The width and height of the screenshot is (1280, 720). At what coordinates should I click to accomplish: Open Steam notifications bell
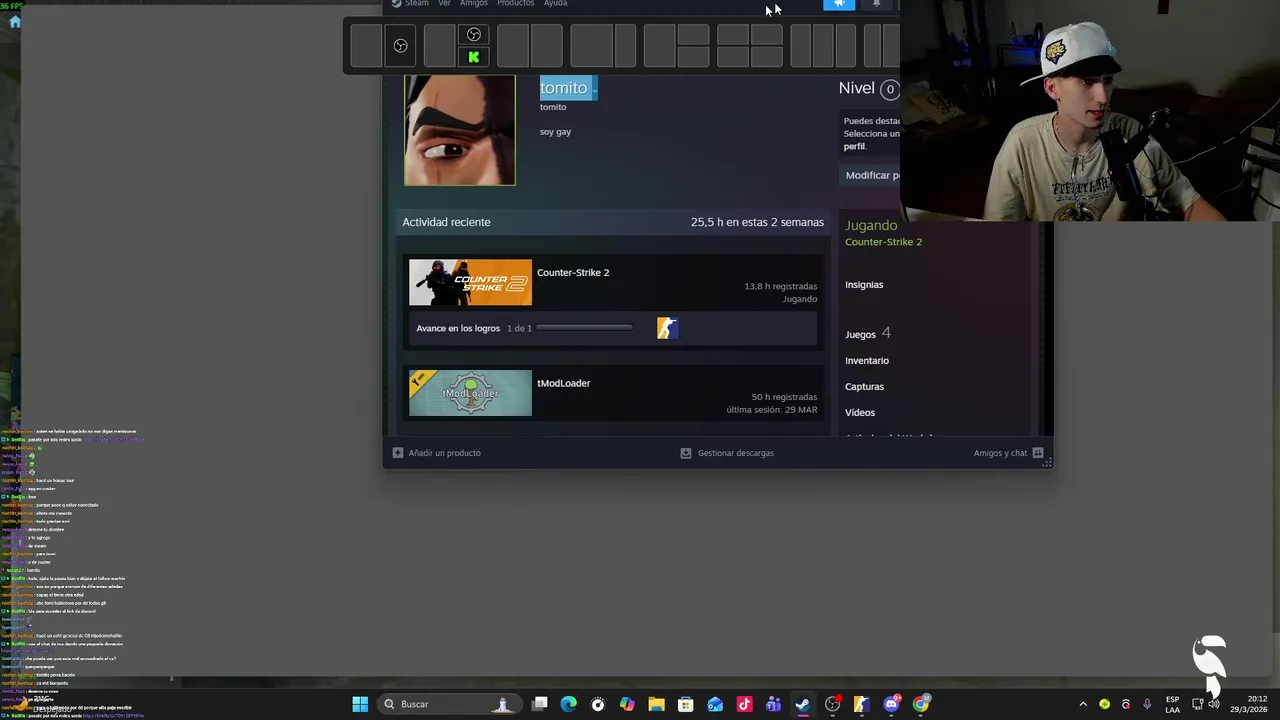(x=876, y=4)
